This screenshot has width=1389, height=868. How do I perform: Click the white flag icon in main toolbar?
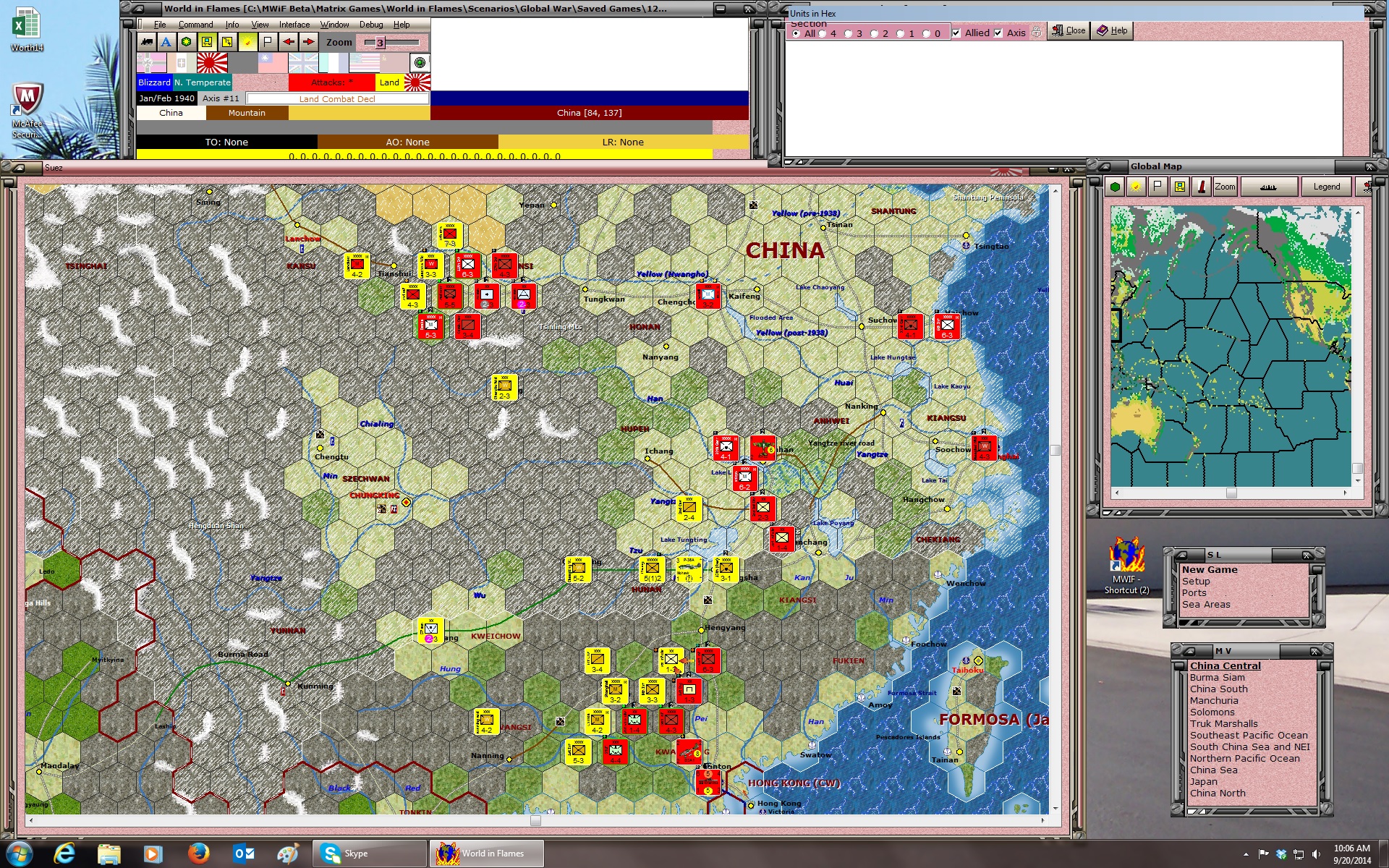[x=268, y=42]
